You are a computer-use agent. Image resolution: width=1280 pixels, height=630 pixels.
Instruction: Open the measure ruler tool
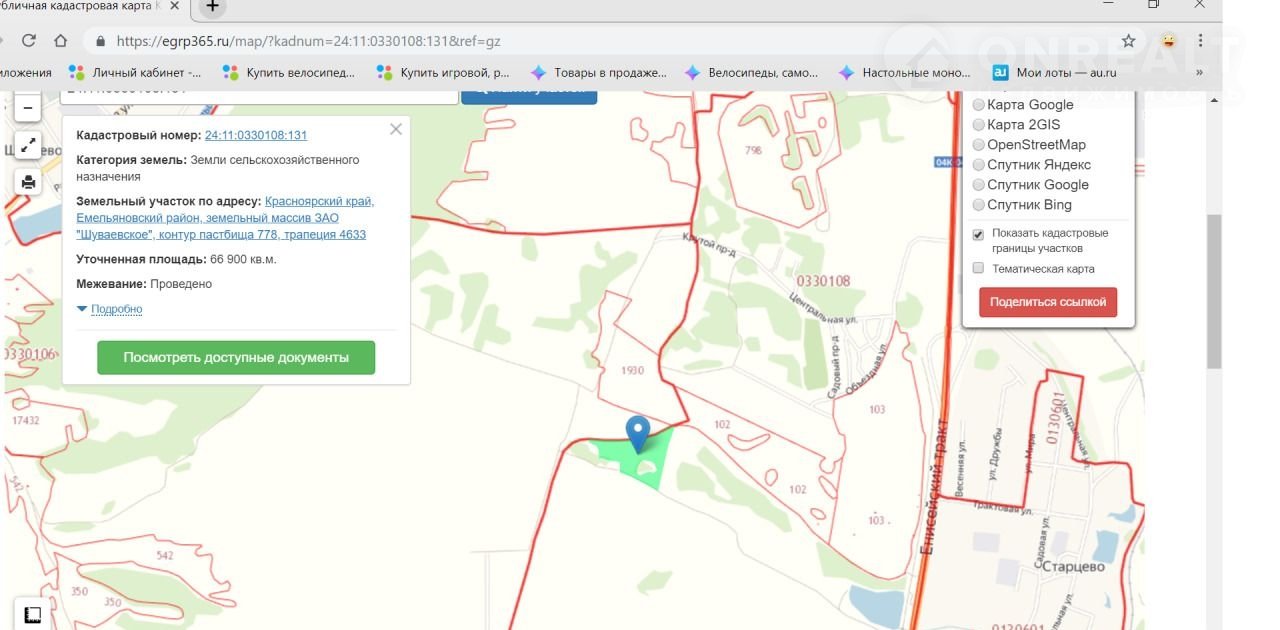point(32,614)
